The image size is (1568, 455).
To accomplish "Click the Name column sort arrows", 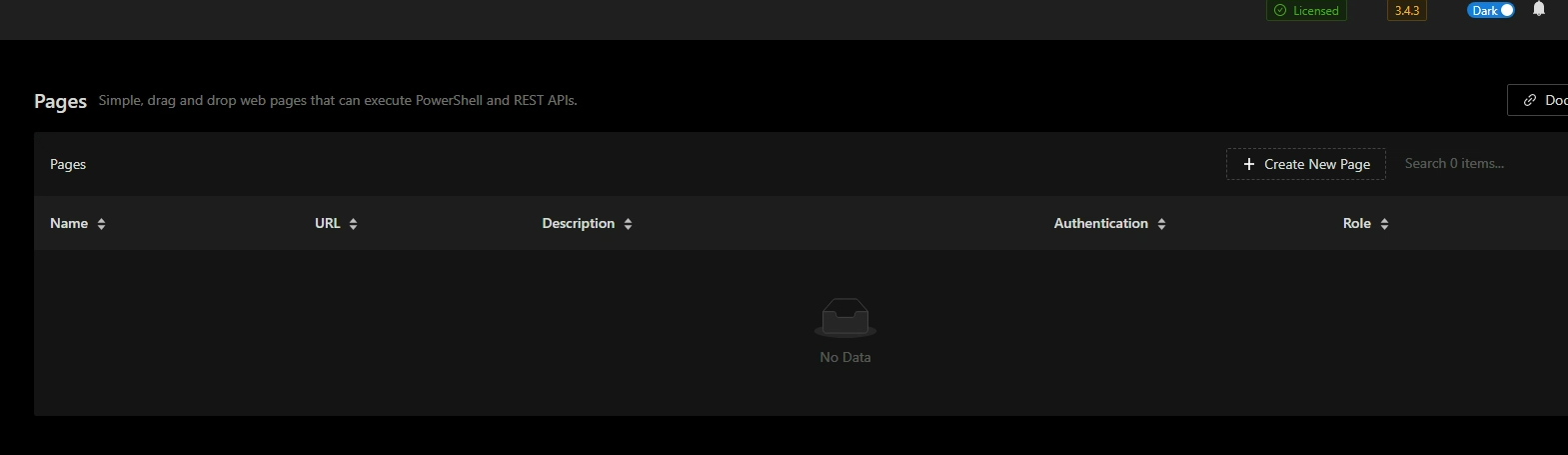I will pyautogui.click(x=101, y=224).
